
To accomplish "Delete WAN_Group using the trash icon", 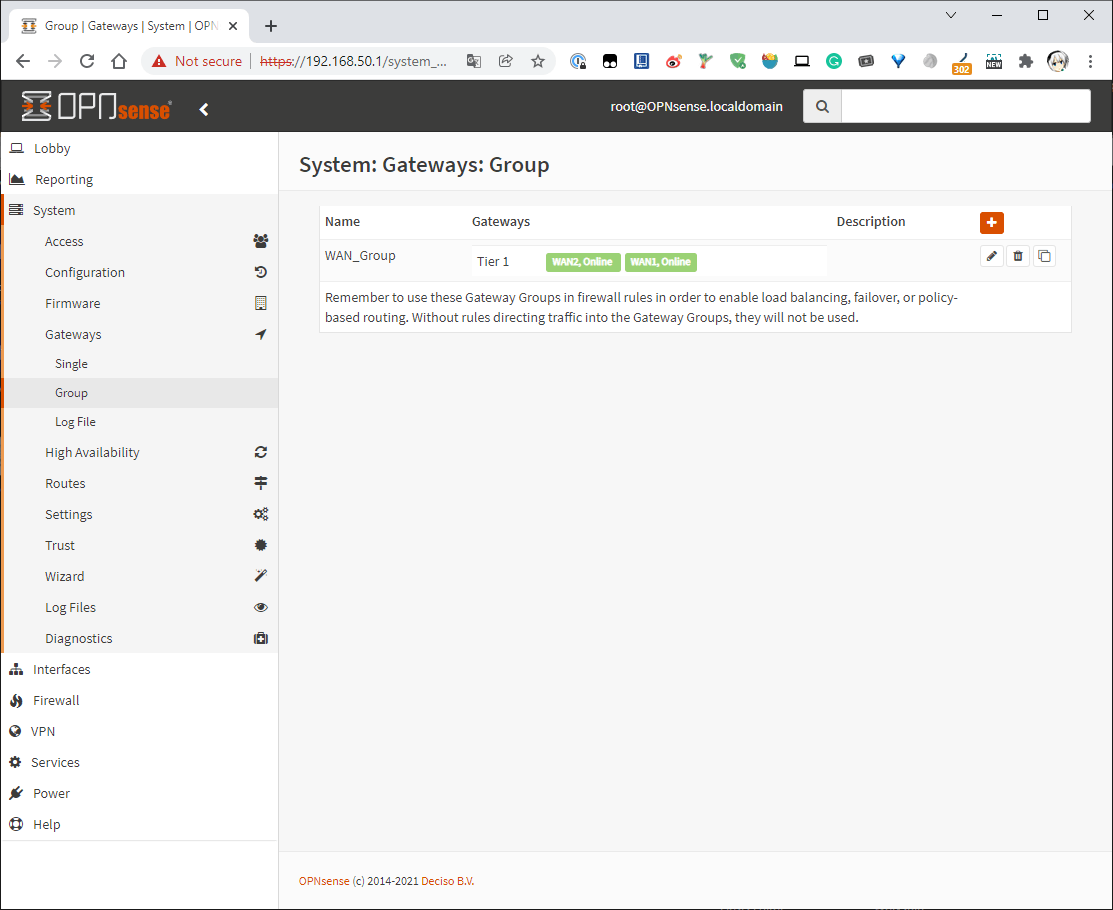I will [x=1017, y=256].
